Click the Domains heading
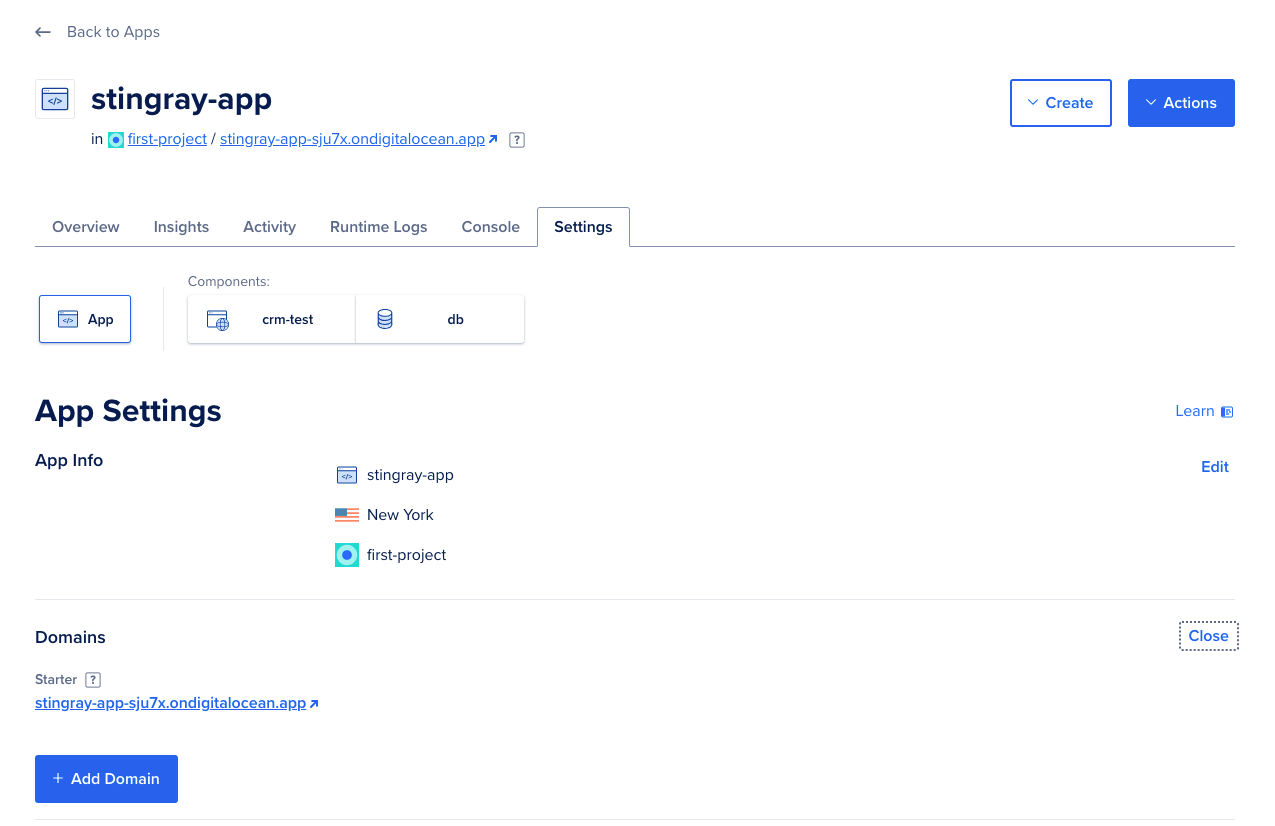The height and width of the screenshot is (826, 1275). coord(70,637)
